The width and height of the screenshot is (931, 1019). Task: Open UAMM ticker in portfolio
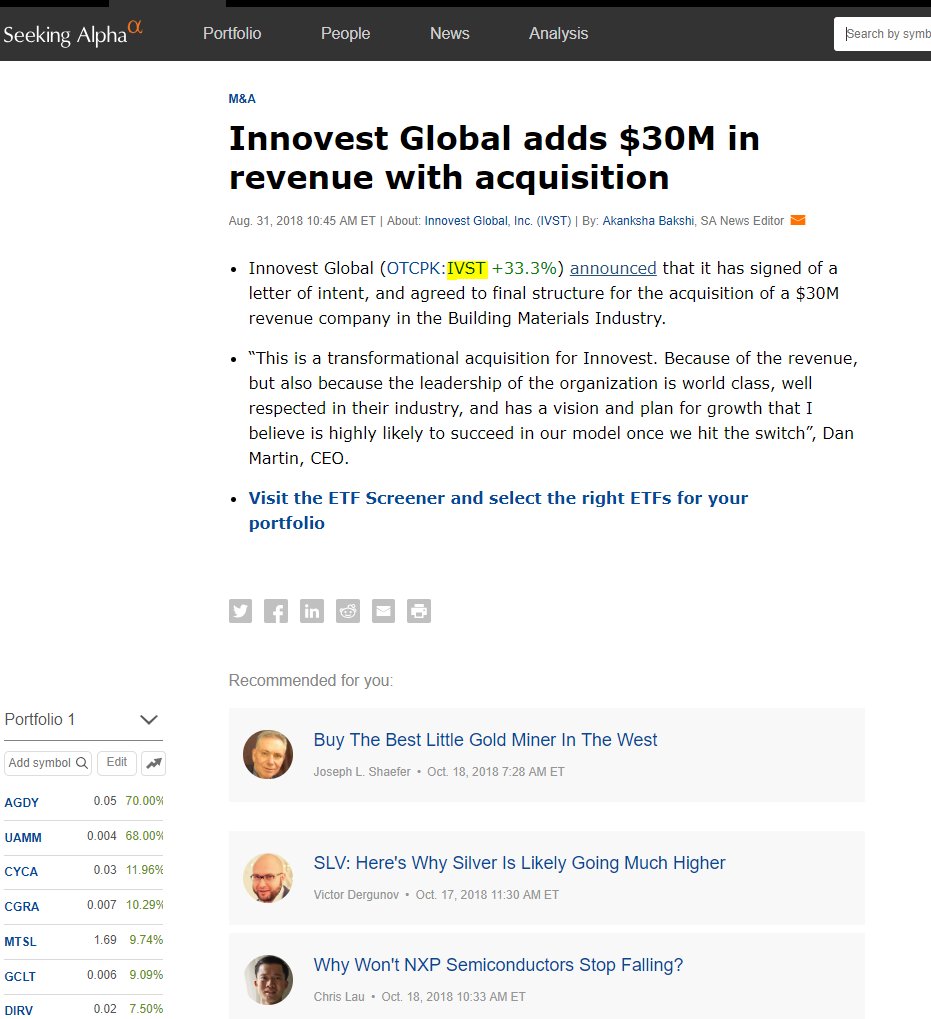(x=23, y=838)
